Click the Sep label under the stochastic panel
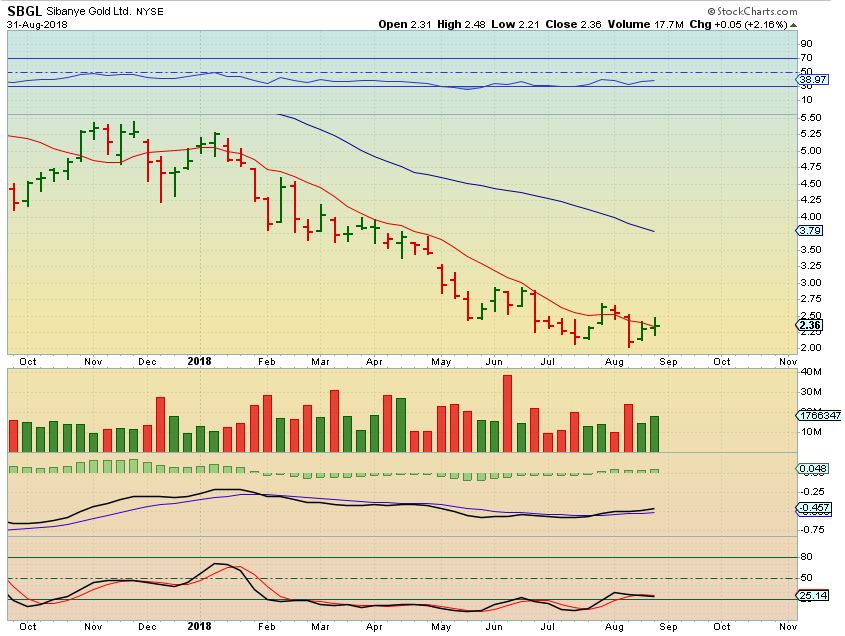The height and width of the screenshot is (636, 845). click(668, 626)
